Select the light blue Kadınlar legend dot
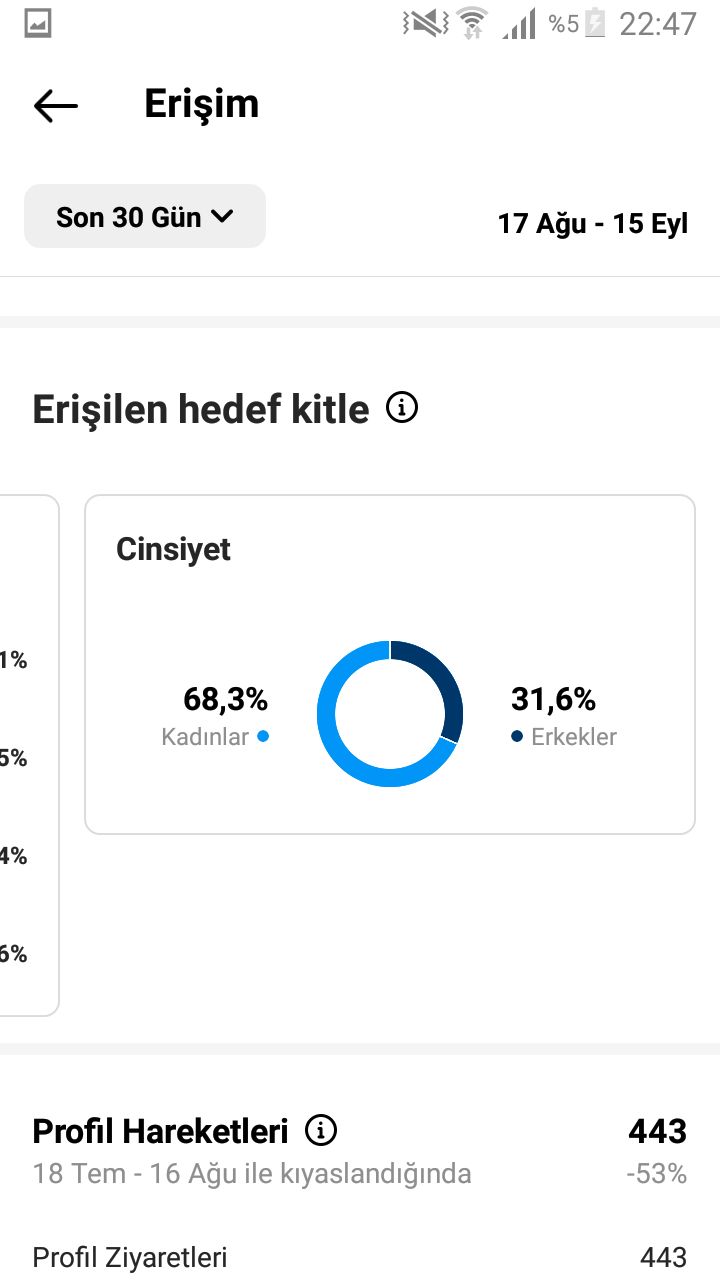 [263, 736]
